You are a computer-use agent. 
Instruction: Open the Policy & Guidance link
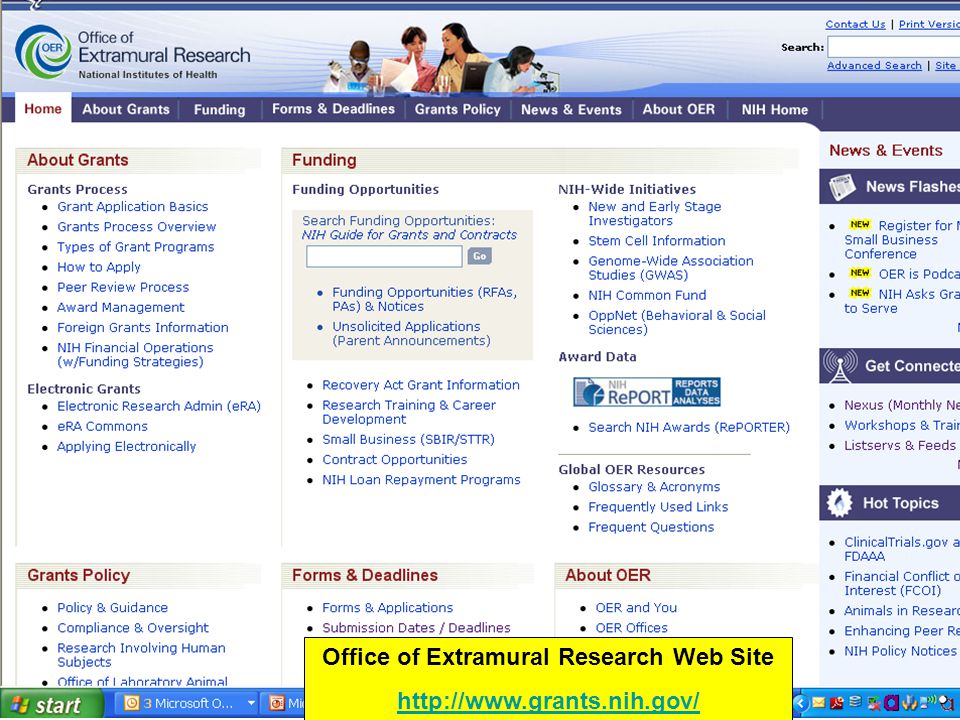112,608
